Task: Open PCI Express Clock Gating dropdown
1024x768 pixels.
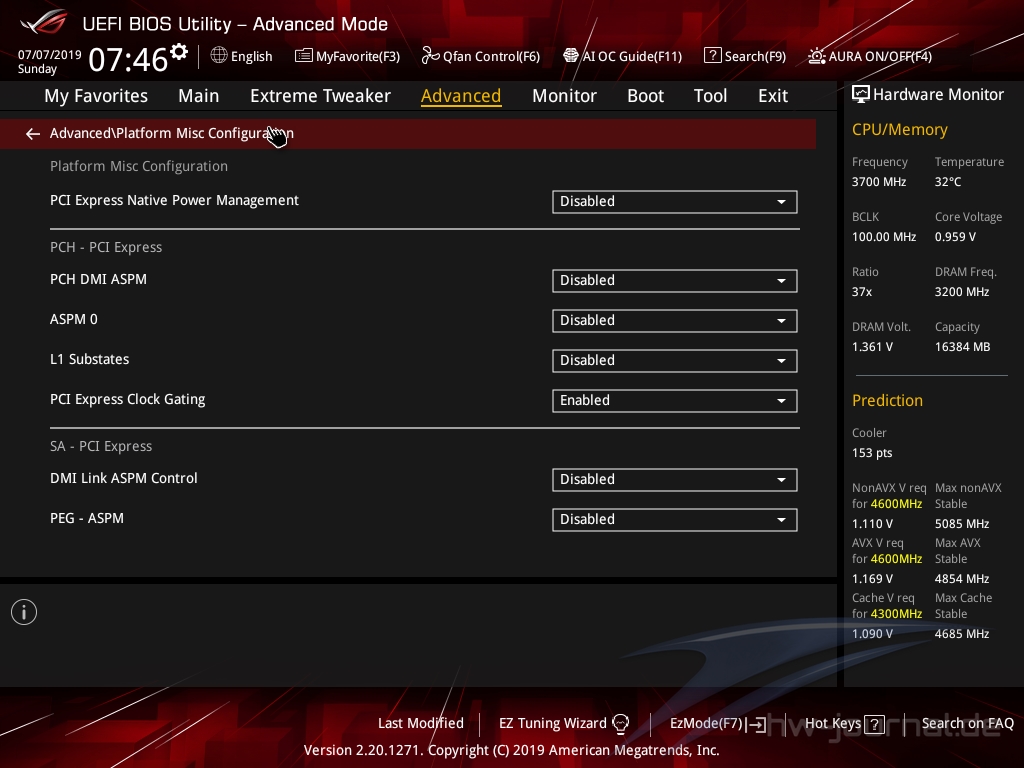Action: (x=675, y=401)
